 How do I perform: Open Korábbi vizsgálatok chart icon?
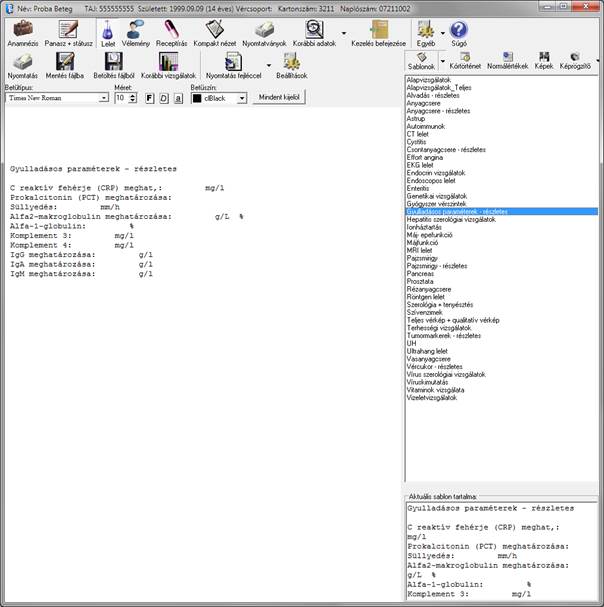[168, 62]
